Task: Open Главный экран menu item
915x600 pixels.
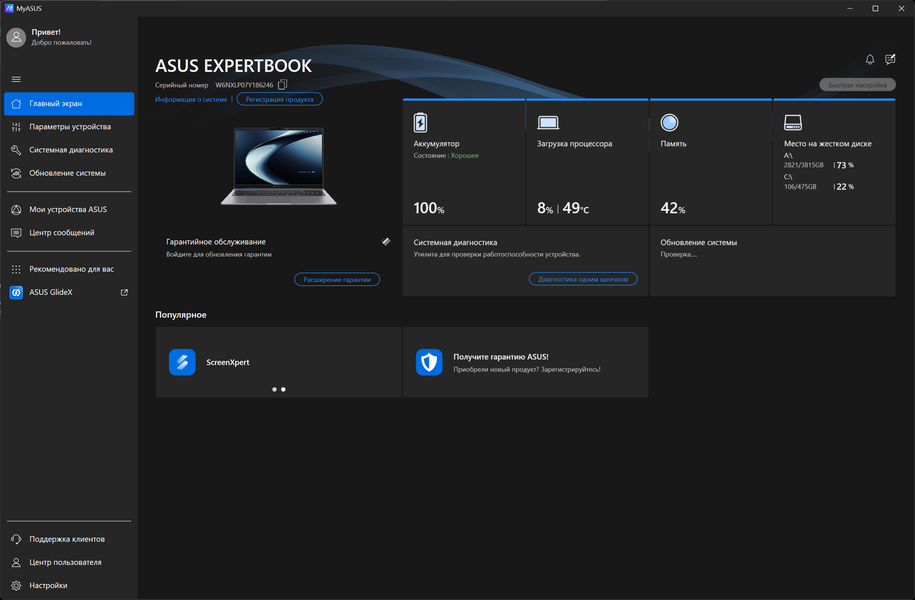Action: 69,103
